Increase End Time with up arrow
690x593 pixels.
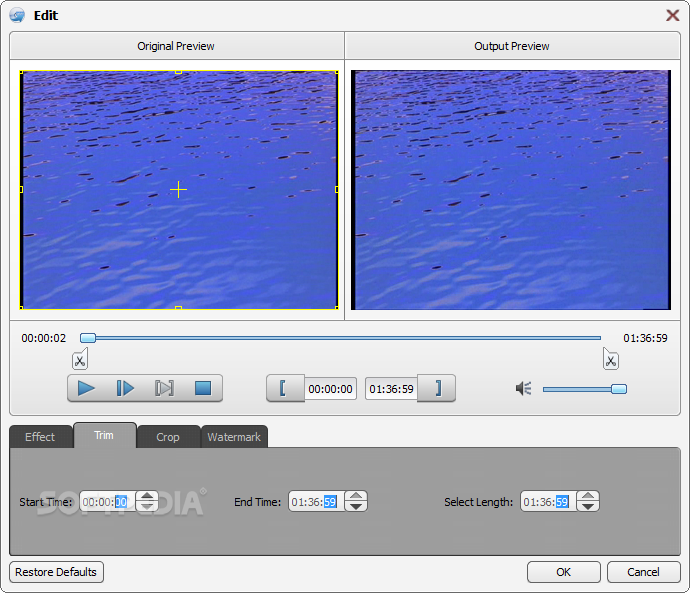[356, 496]
